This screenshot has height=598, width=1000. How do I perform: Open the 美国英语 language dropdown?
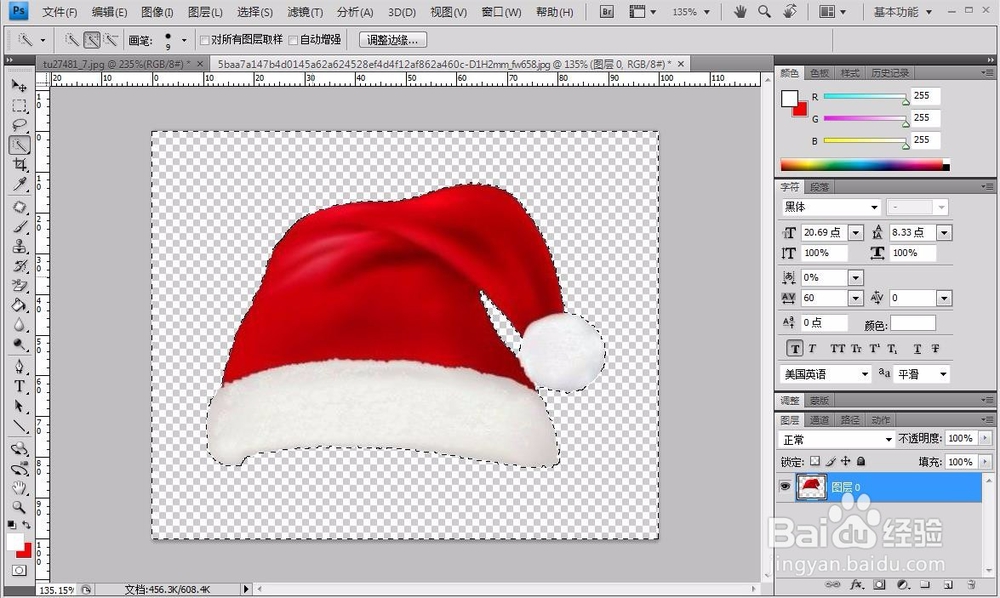pos(865,374)
